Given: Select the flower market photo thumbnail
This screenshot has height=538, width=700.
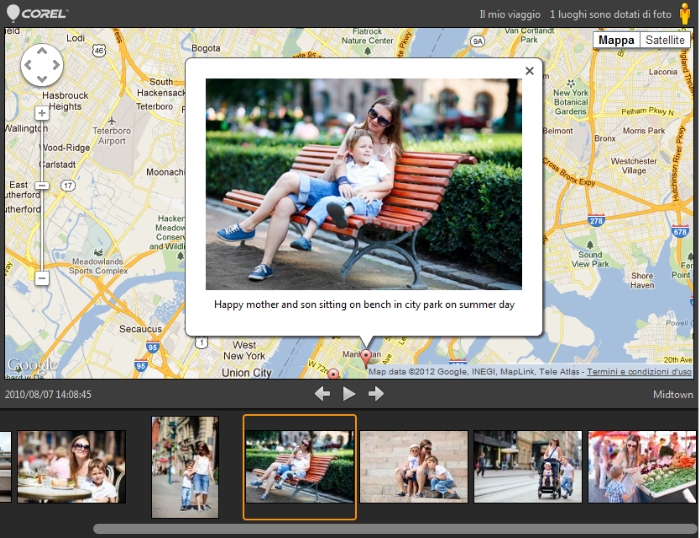Looking at the screenshot, I should pyautogui.click(x=641, y=466).
